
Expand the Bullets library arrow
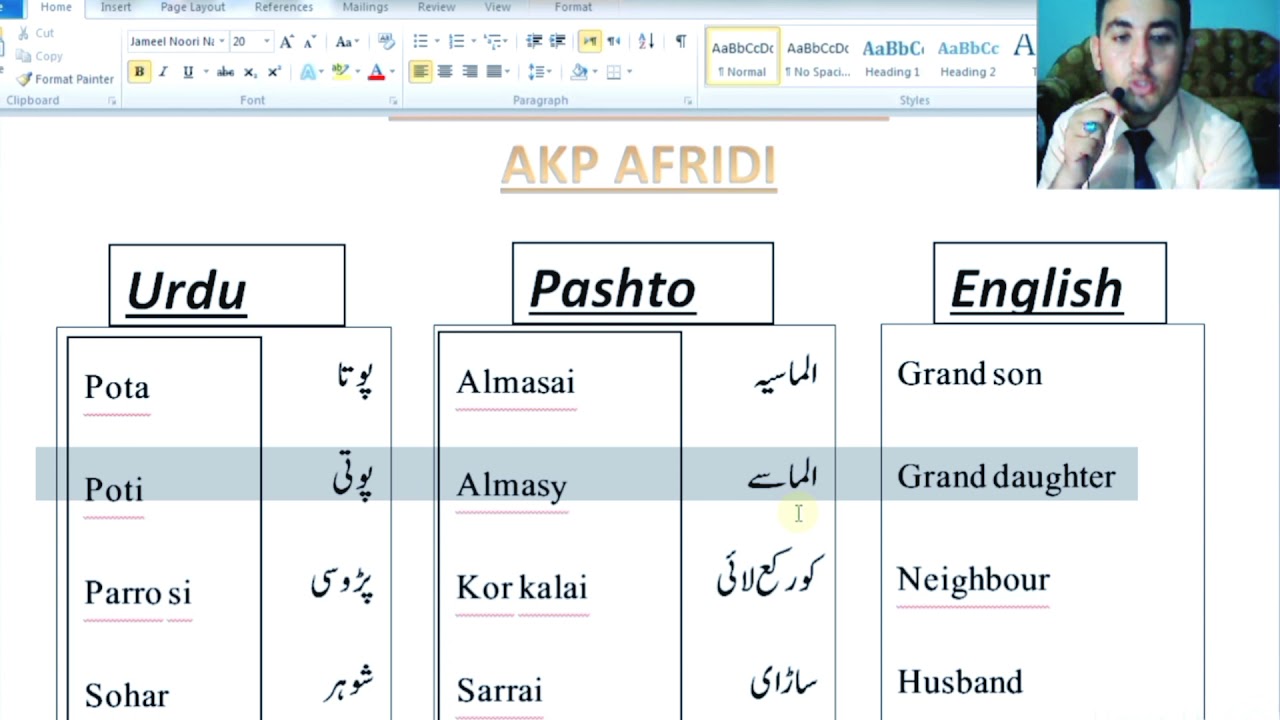(435, 41)
